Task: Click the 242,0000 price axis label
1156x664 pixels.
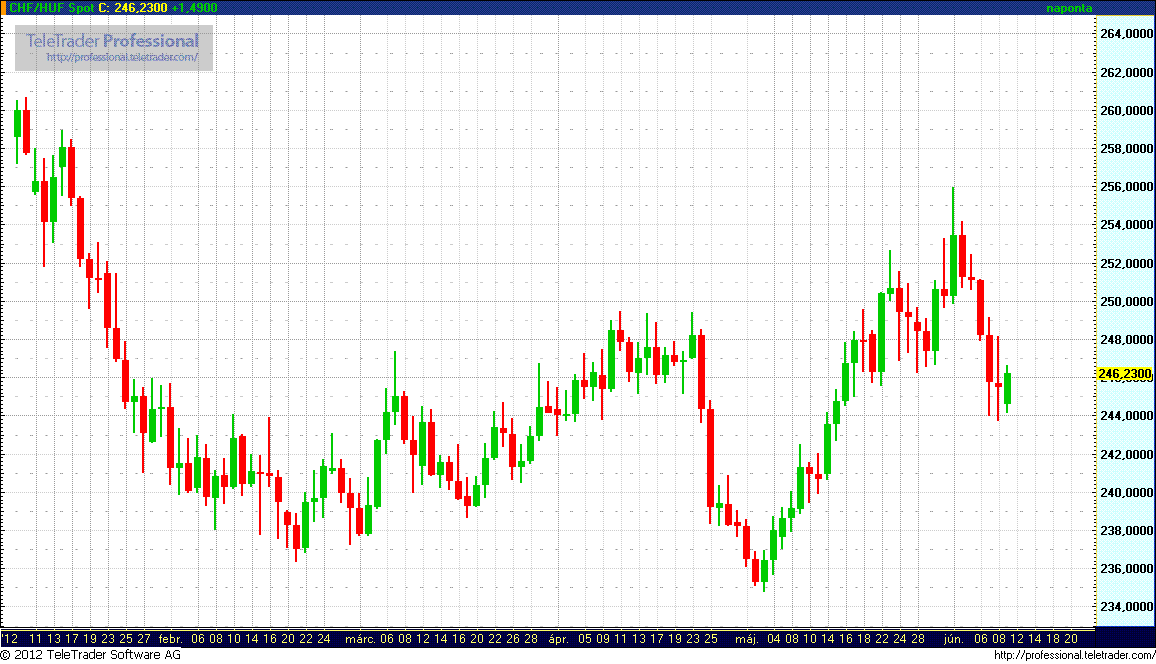Action: coord(1126,454)
